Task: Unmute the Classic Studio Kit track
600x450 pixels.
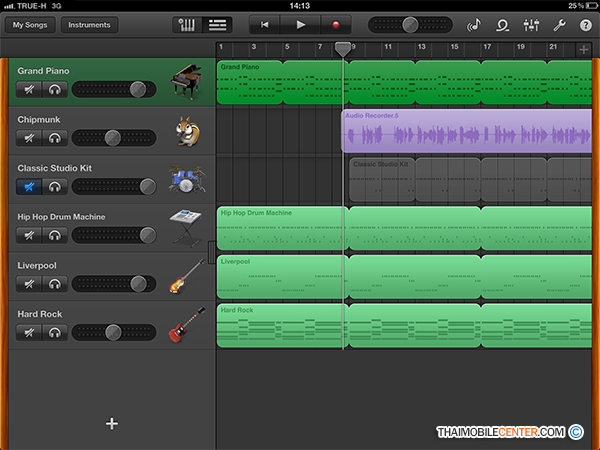Action: (30, 187)
